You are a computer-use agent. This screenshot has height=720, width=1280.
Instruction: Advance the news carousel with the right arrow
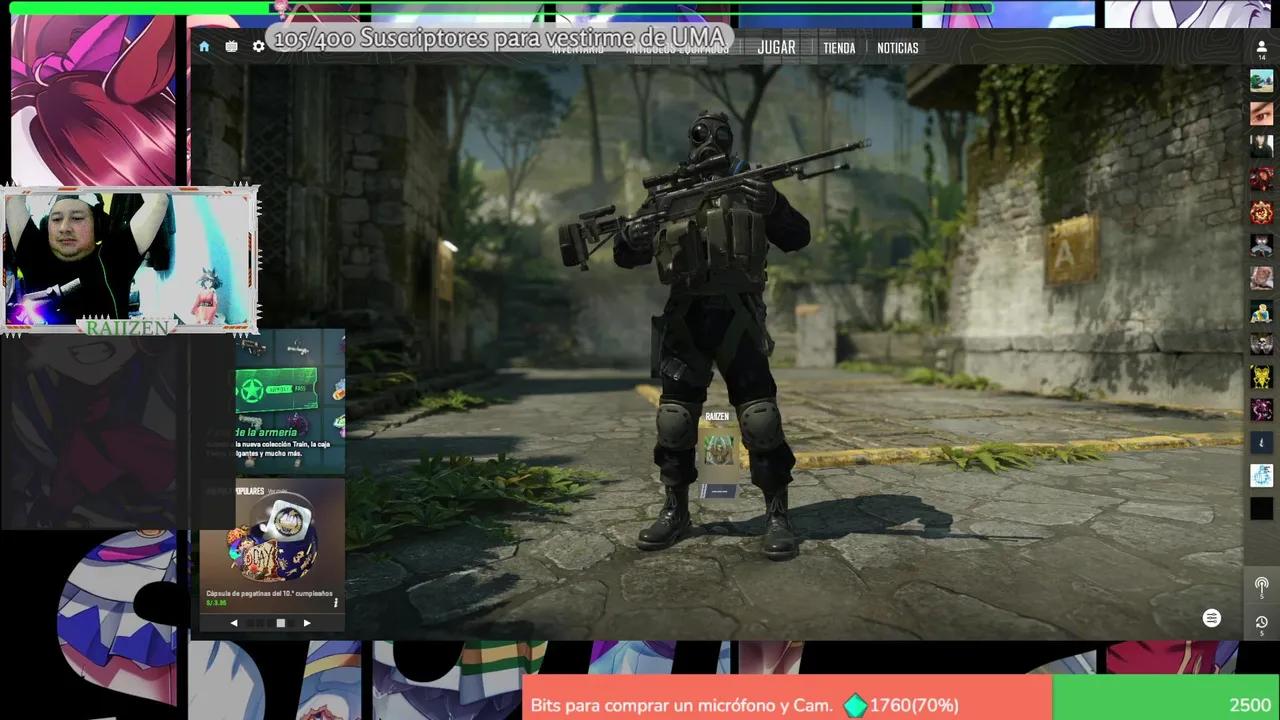[307, 621]
